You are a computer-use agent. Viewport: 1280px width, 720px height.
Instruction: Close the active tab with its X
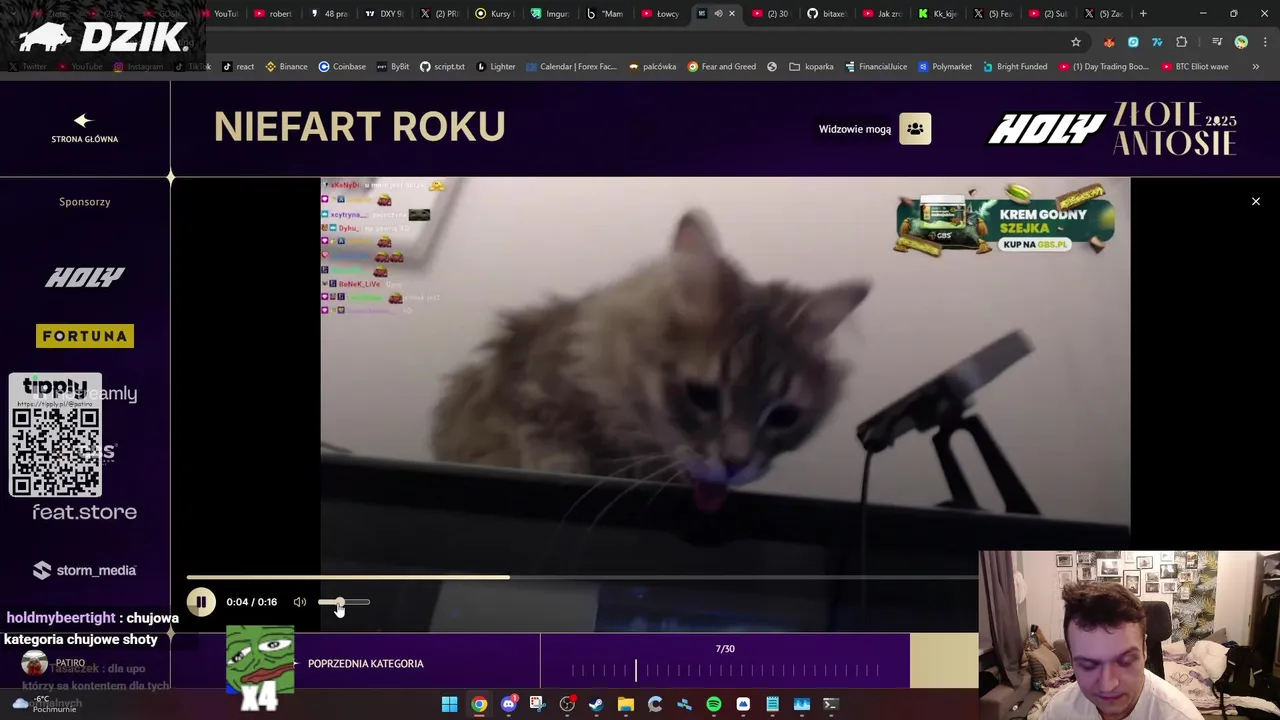tap(732, 14)
